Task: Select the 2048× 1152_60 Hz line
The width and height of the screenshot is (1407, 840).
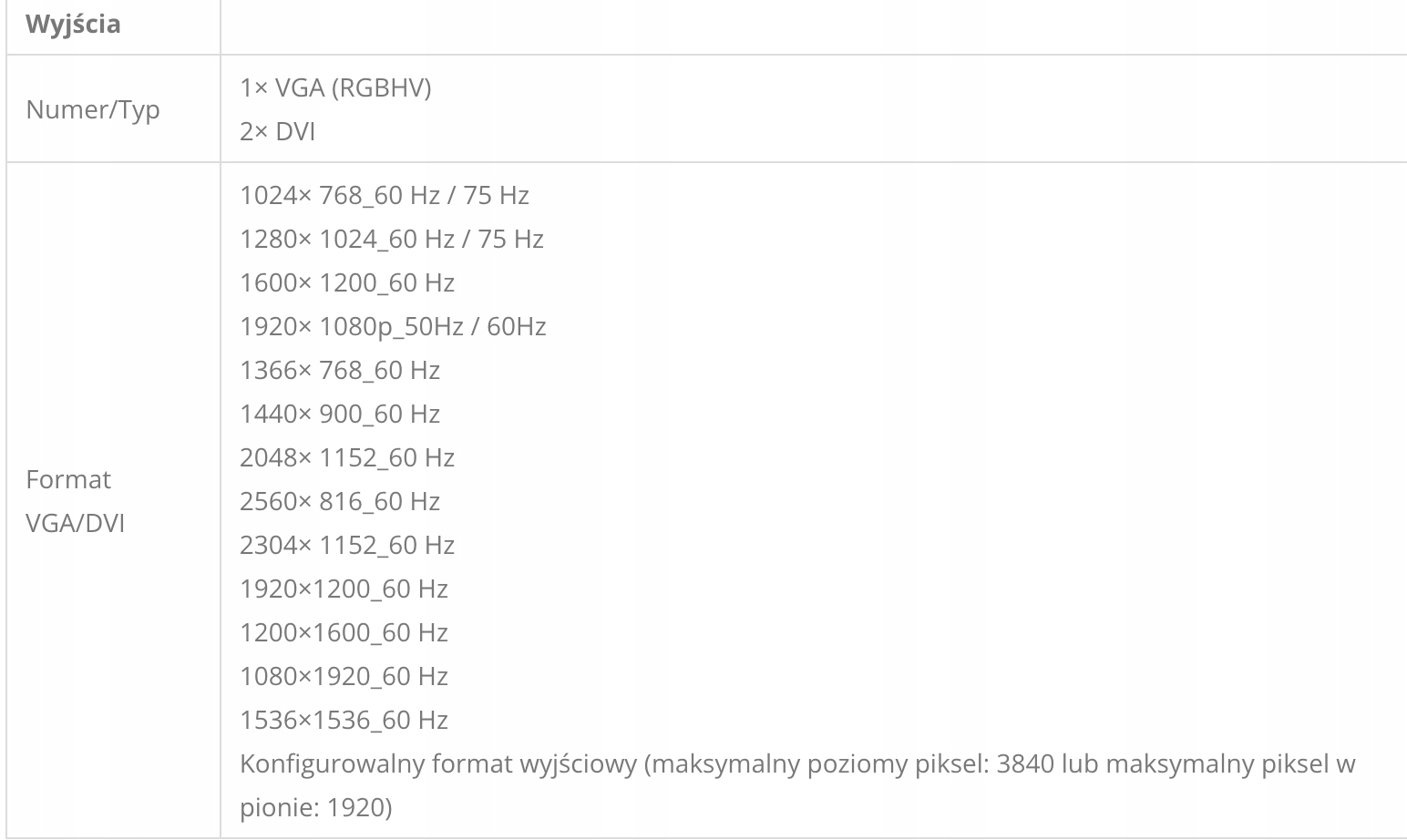Action: click(x=346, y=457)
